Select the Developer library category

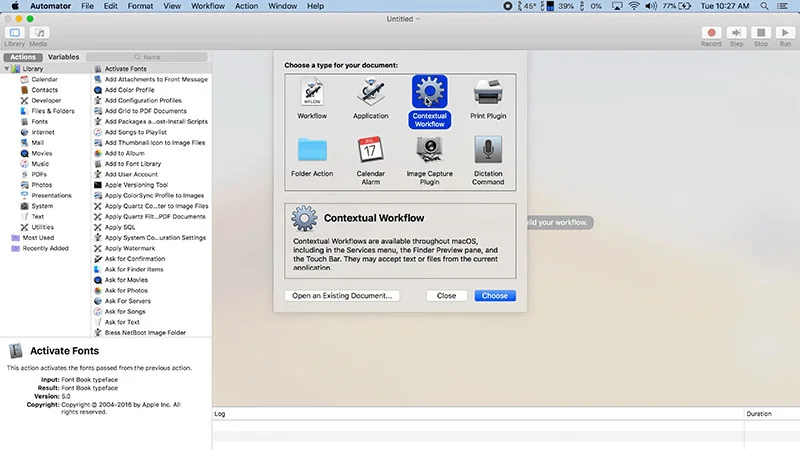pos(46,101)
